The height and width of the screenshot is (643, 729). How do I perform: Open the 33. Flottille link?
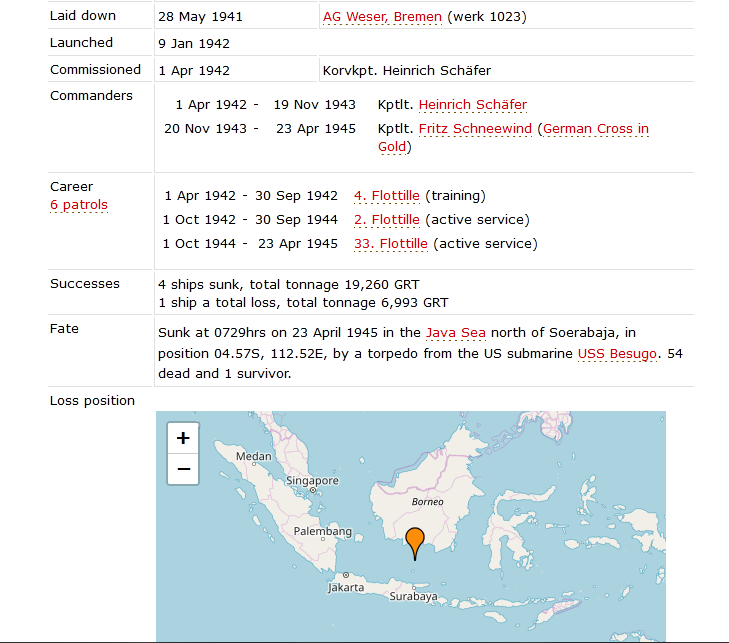coord(391,244)
